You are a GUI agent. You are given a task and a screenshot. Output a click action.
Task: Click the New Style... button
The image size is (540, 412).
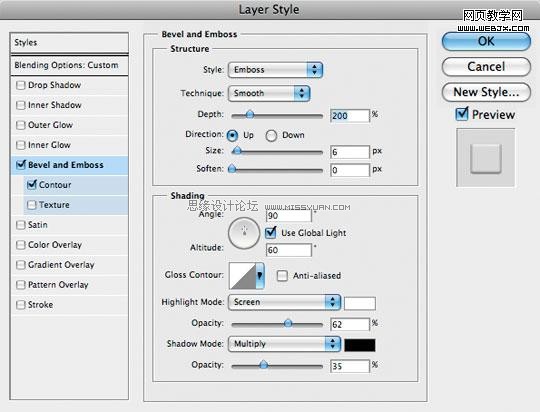(x=486, y=92)
